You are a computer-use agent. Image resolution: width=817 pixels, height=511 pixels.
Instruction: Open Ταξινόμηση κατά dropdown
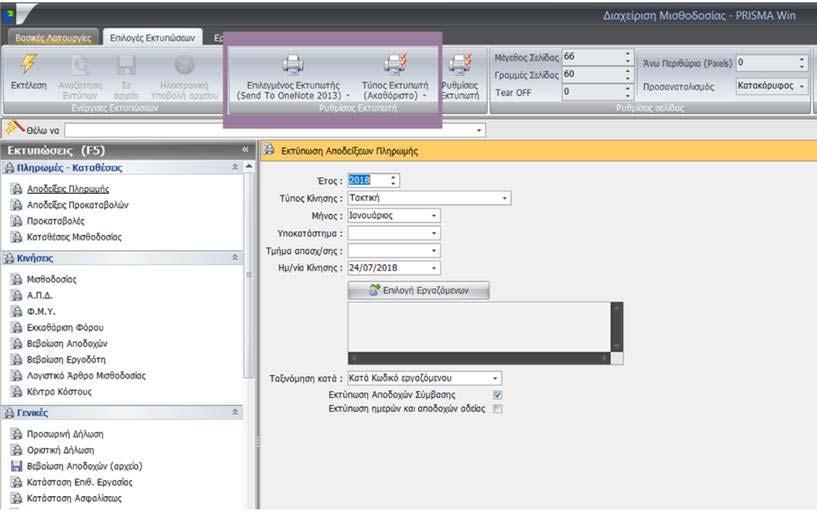(495, 378)
